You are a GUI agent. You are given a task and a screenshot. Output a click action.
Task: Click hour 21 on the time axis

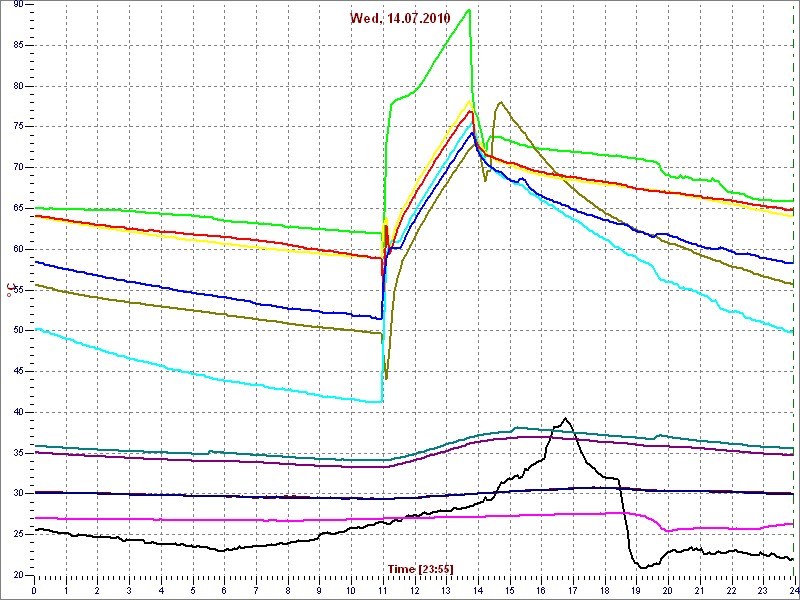click(x=698, y=590)
